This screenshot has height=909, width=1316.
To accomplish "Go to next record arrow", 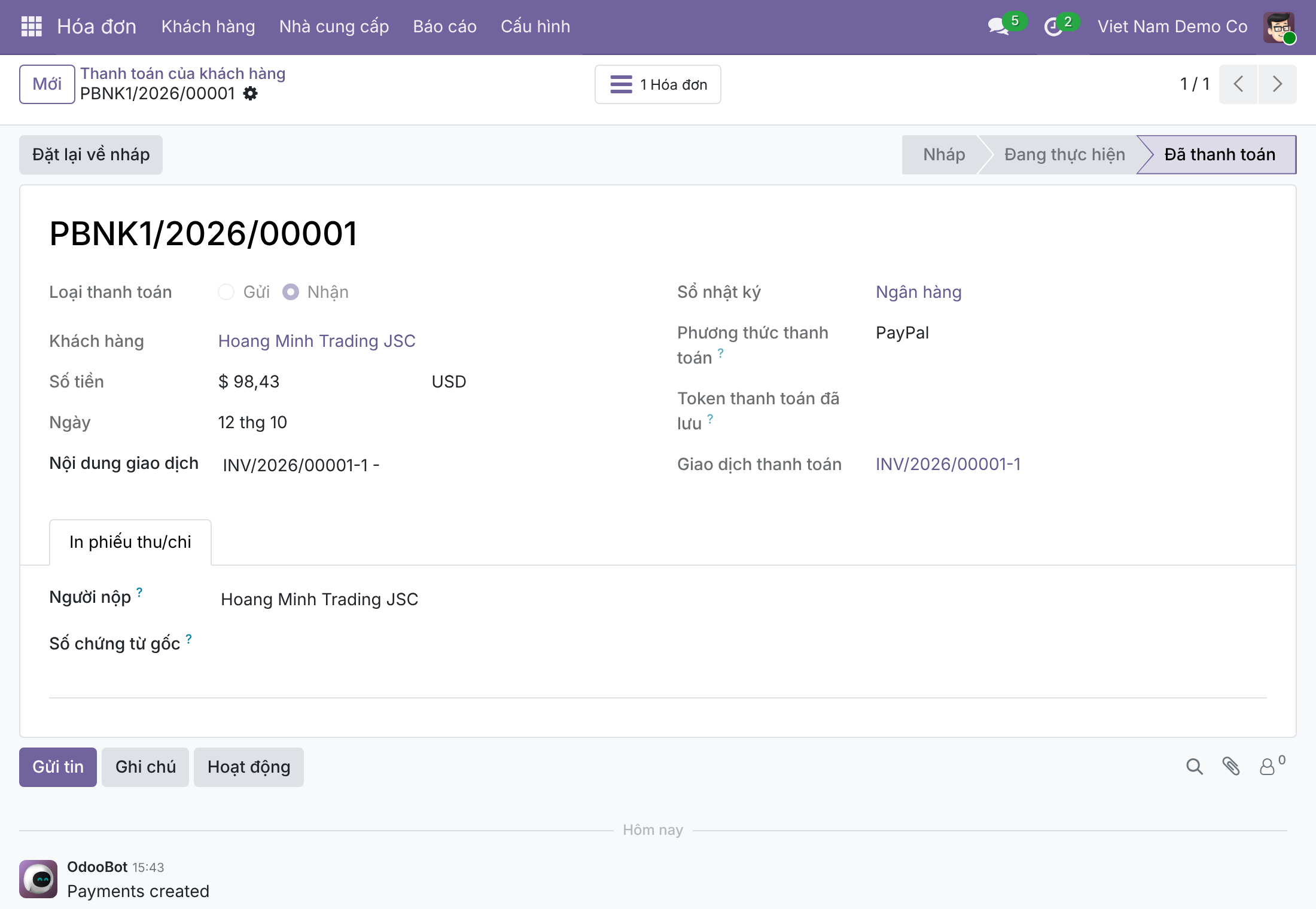I will point(1277,84).
